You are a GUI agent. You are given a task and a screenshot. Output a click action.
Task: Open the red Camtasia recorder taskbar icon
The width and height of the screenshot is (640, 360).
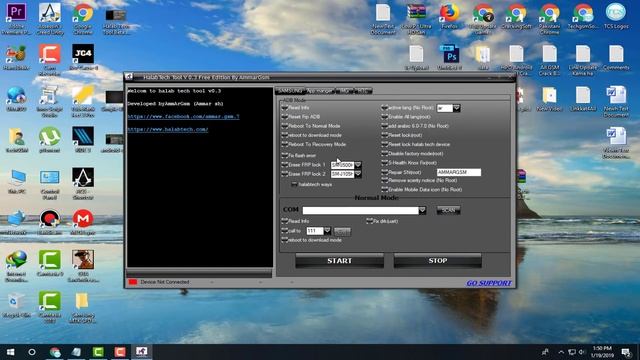(120, 352)
